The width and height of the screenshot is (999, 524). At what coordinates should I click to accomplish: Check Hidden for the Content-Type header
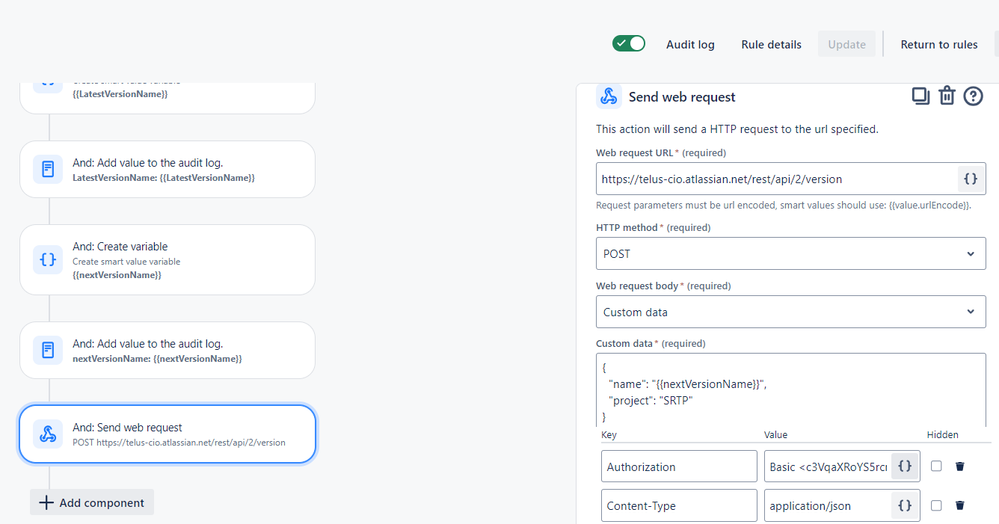point(936,506)
